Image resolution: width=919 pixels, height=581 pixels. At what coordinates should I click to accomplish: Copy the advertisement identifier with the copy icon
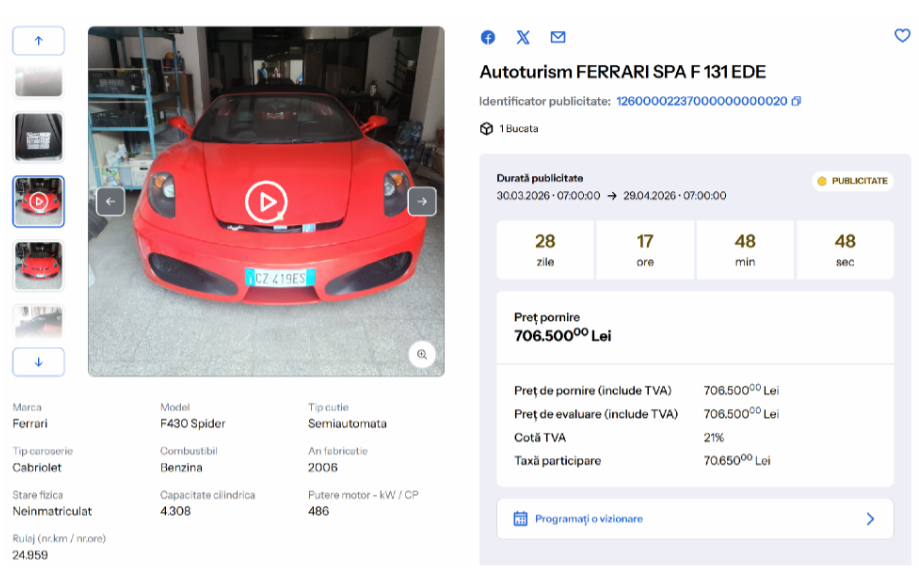tap(796, 101)
